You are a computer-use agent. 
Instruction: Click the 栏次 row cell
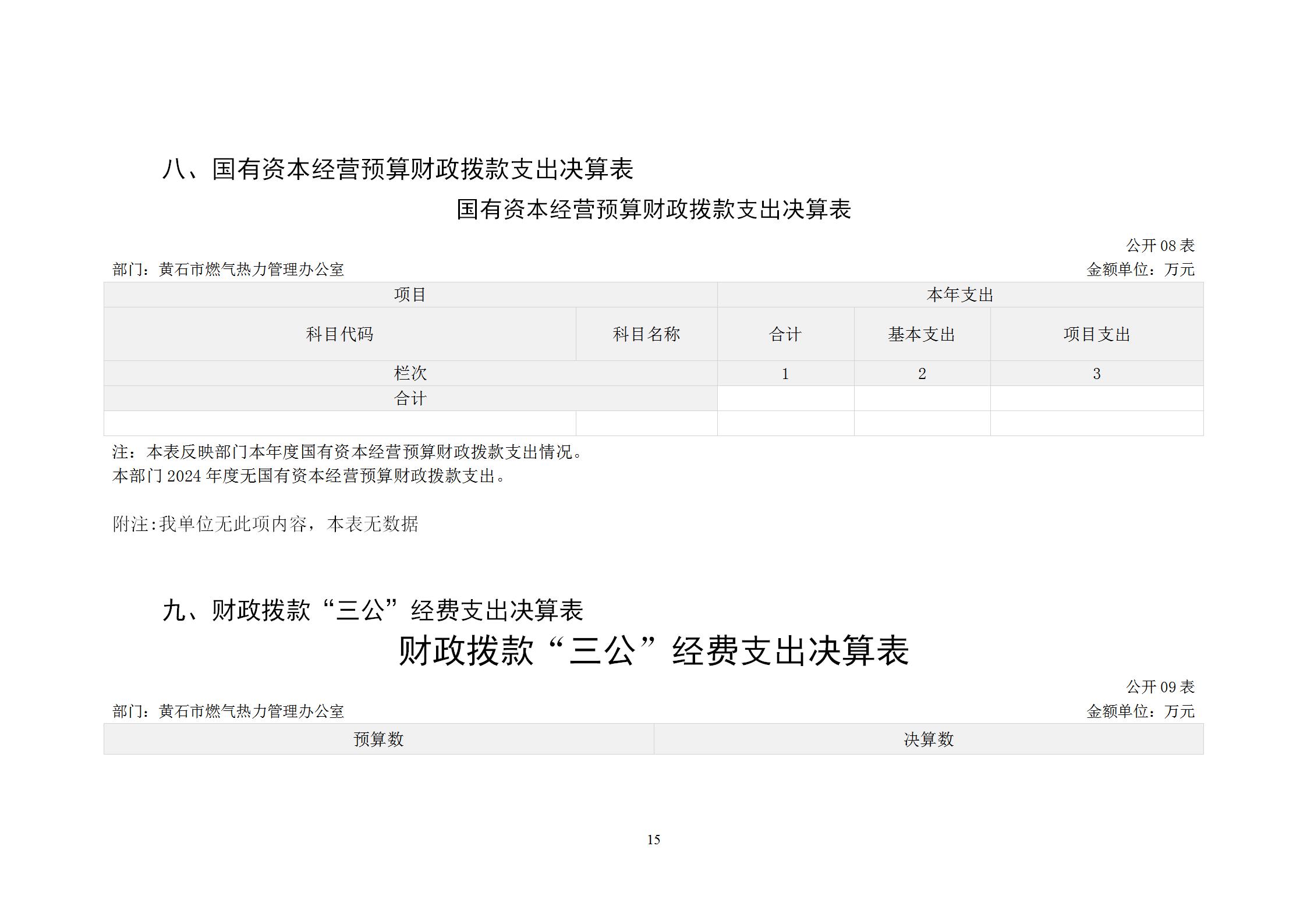coord(410,373)
